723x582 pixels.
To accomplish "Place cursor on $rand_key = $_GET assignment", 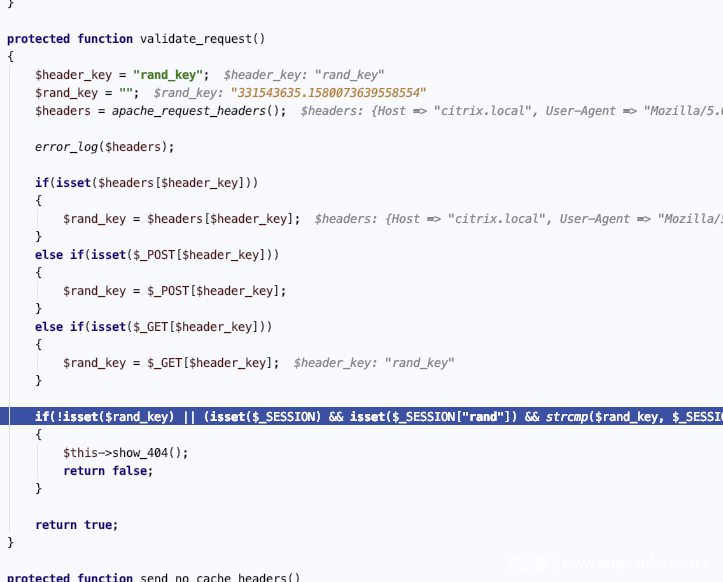I will pyautogui.click(x=171, y=363).
